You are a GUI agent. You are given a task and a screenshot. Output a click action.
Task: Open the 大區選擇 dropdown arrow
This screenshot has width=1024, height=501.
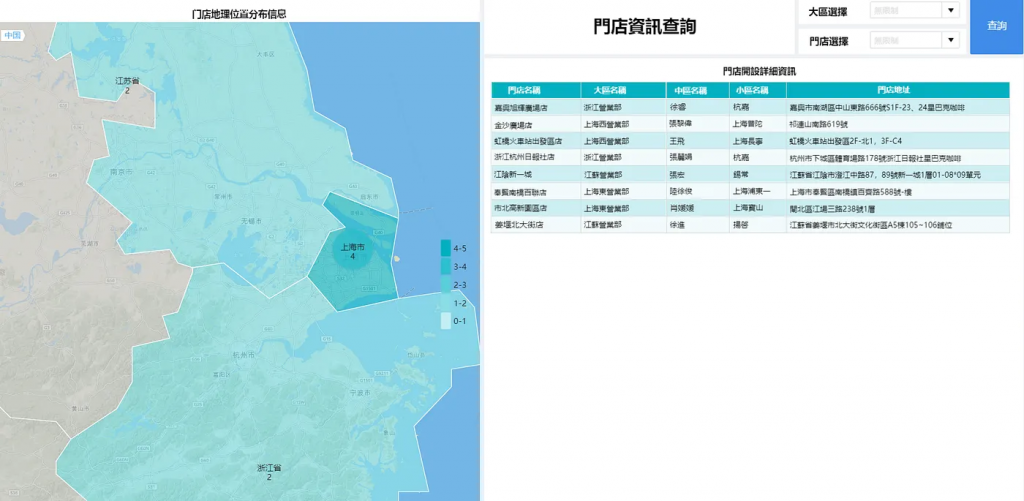pyautogui.click(x=950, y=10)
